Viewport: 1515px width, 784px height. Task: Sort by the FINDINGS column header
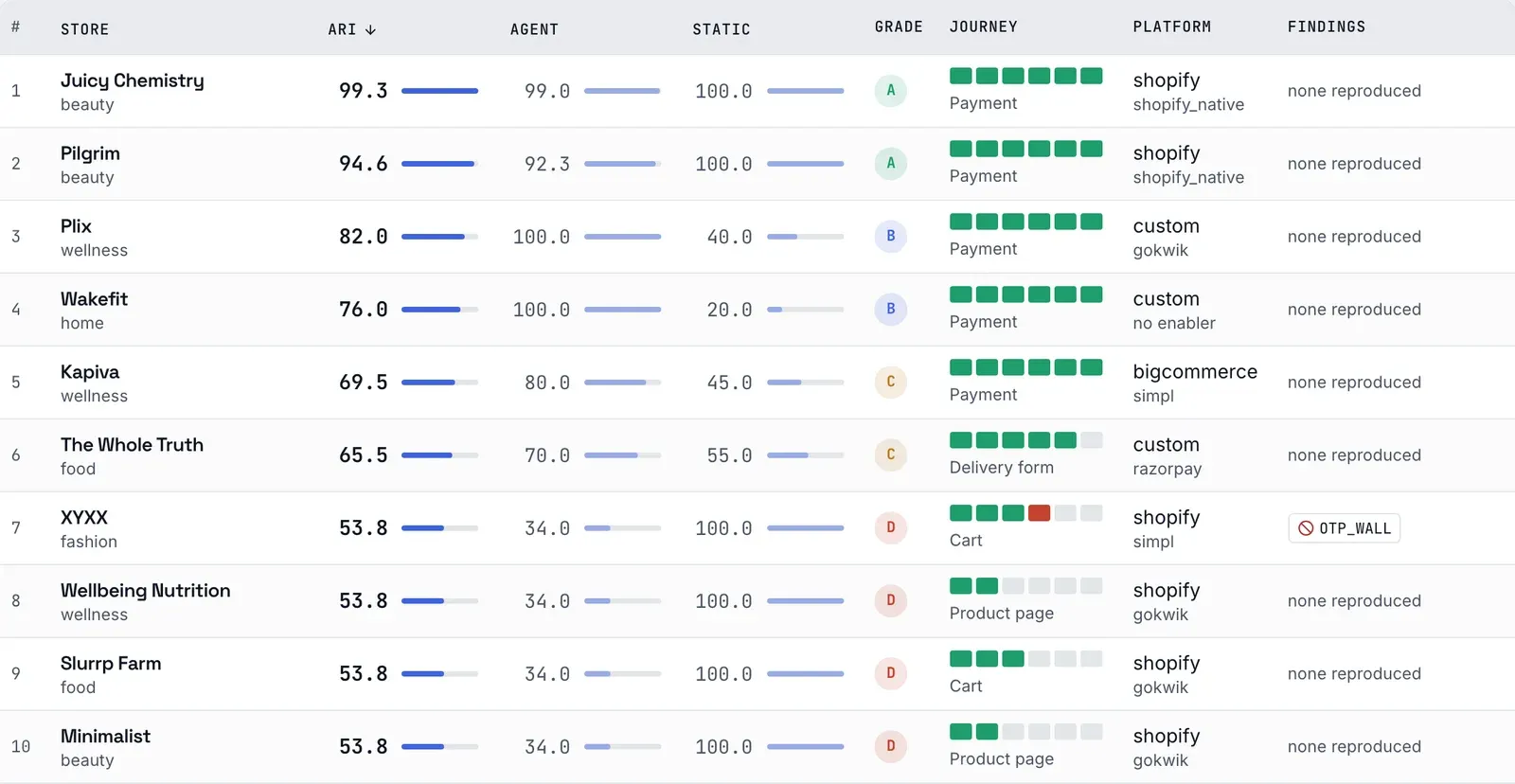(x=1327, y=27)
